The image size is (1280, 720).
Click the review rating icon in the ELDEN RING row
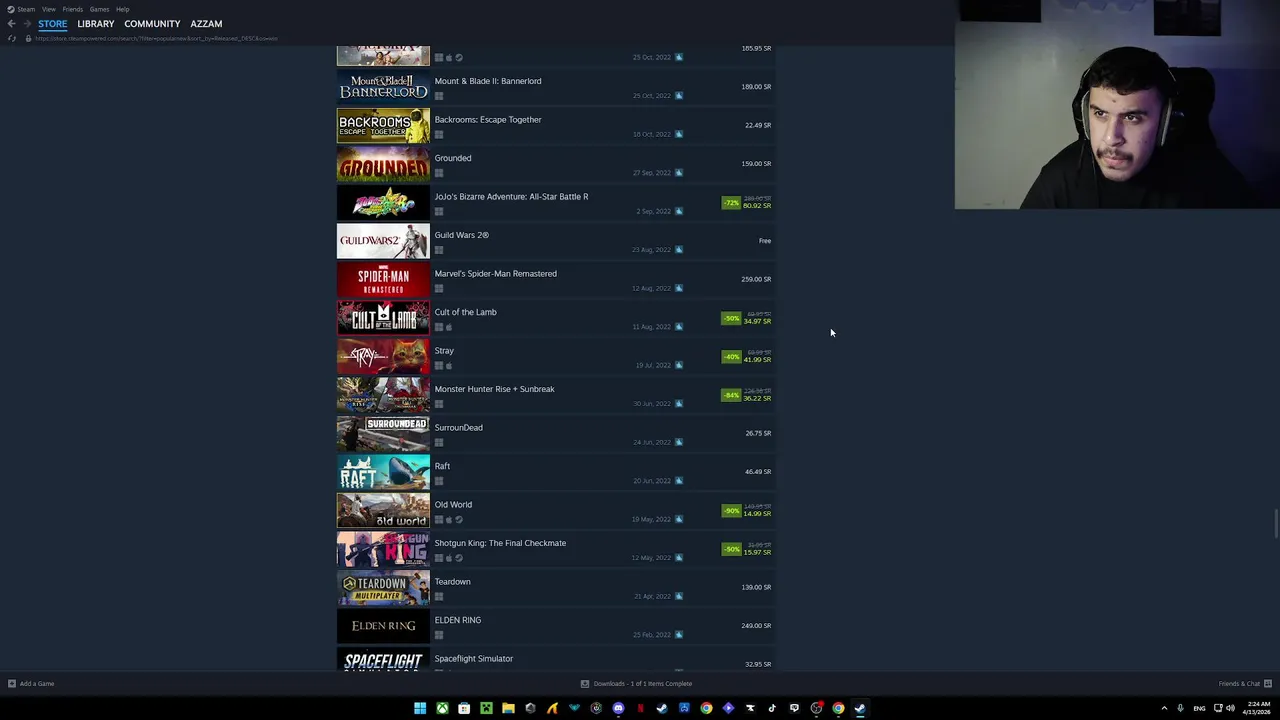679,635
